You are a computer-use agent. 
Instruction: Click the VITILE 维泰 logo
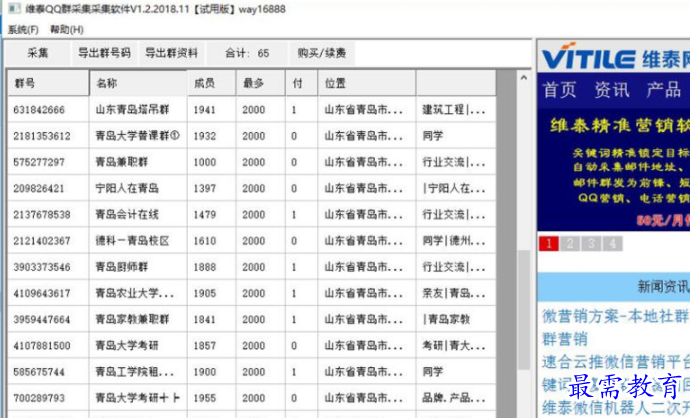point(615,57)
